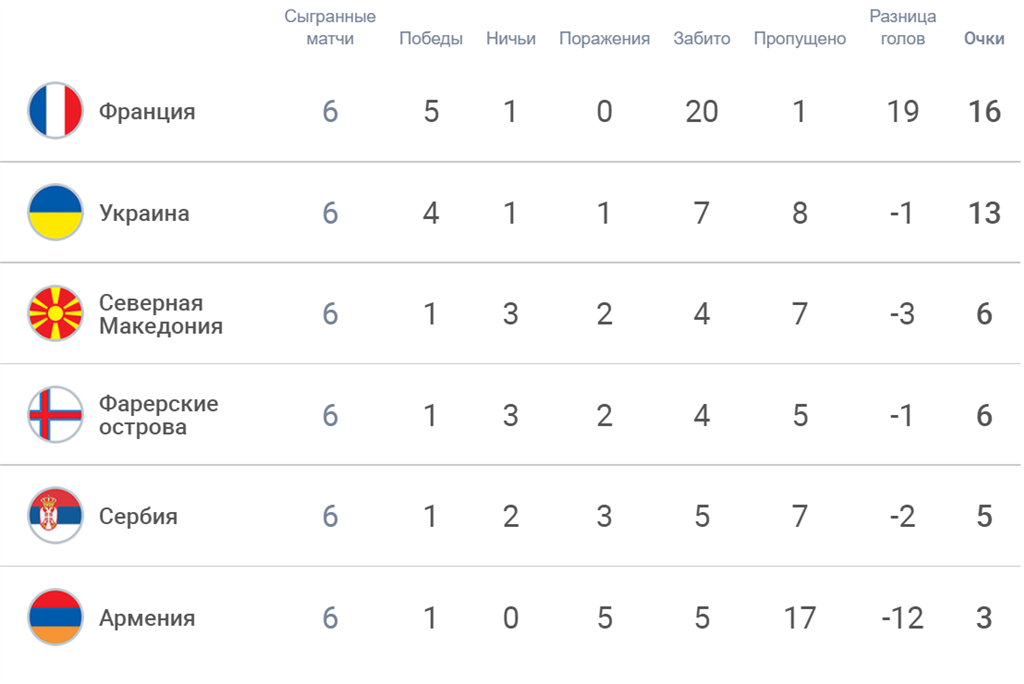Click the Serbia flag icon
1024x684 pixels.
pyautogui.click(x=55, y=516)
